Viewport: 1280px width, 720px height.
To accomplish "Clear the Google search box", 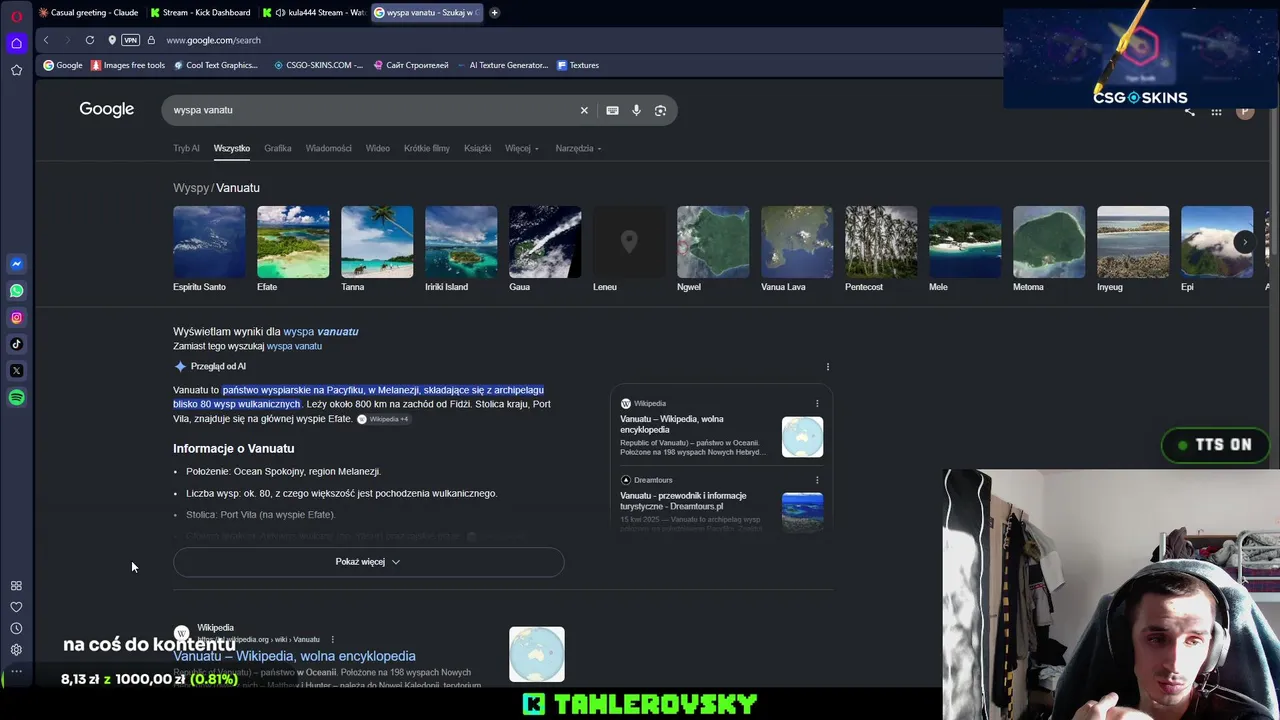I will tap(584, 110).
